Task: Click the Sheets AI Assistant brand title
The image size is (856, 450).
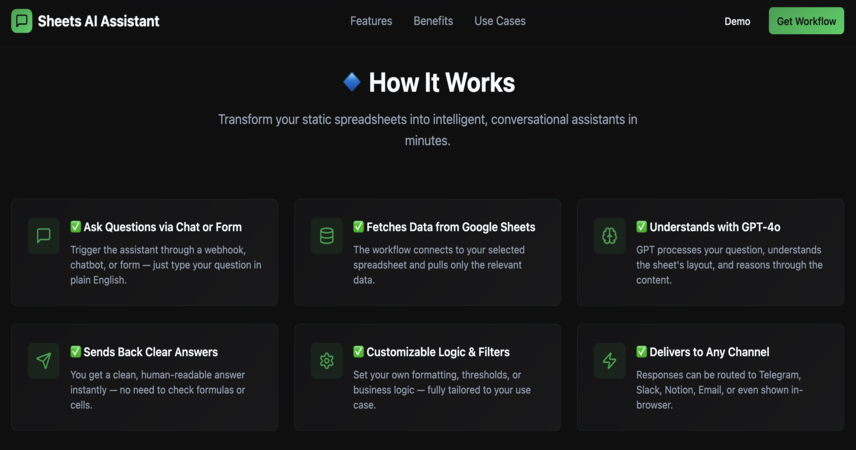Action: [x=98, y=21]
